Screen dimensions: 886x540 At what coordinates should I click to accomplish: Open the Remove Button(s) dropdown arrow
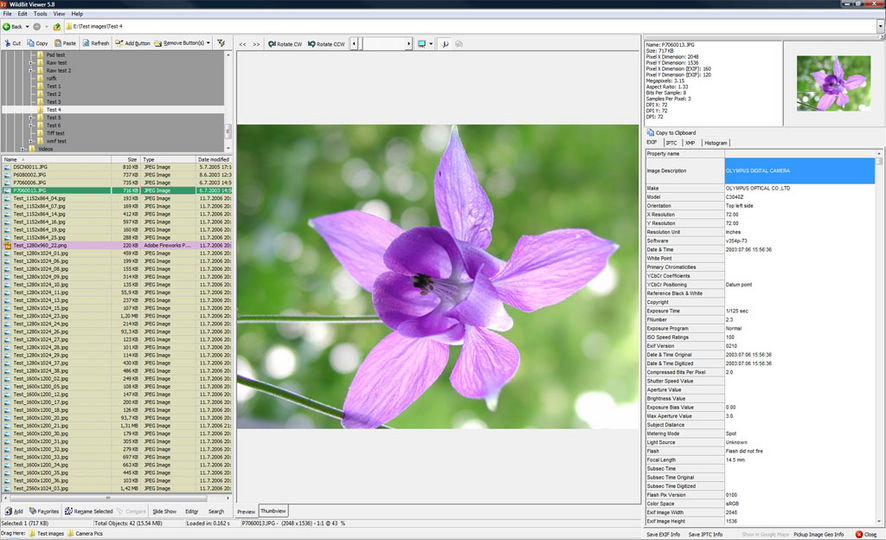(x=208, y=43)
